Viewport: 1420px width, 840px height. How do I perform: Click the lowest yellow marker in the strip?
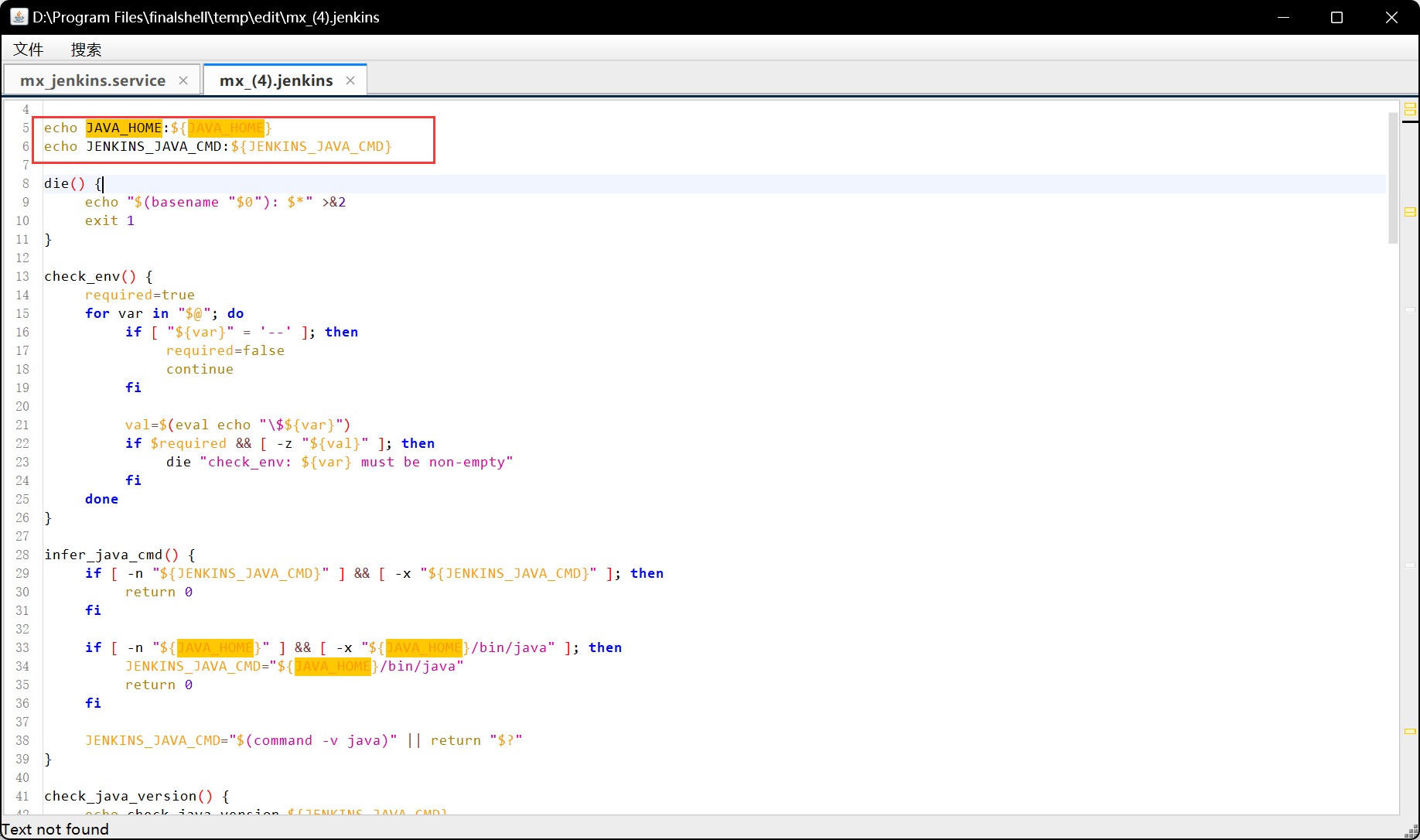click(x=1410, y=731)
